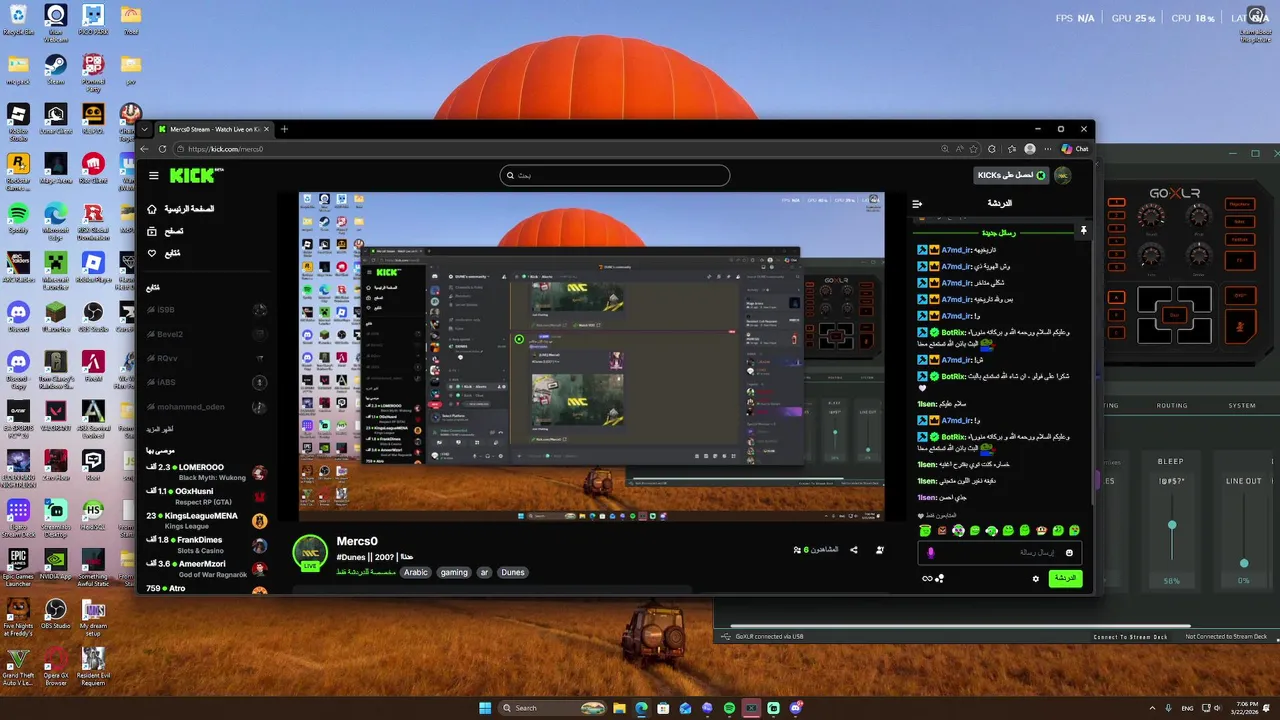Open a new browser tab
The width and height of the screenshot is (1280, 720).
pos(284,129)
